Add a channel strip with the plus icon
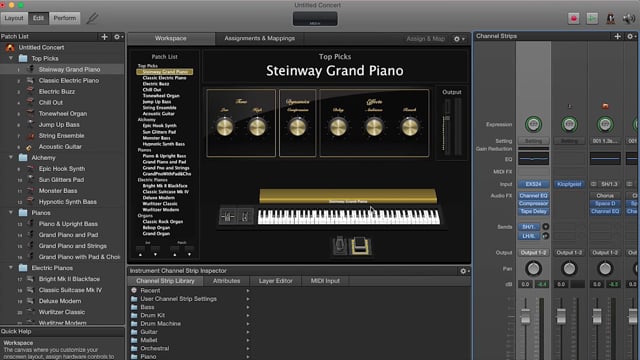Viewport: 640px width, 360px height. [617, 36]
